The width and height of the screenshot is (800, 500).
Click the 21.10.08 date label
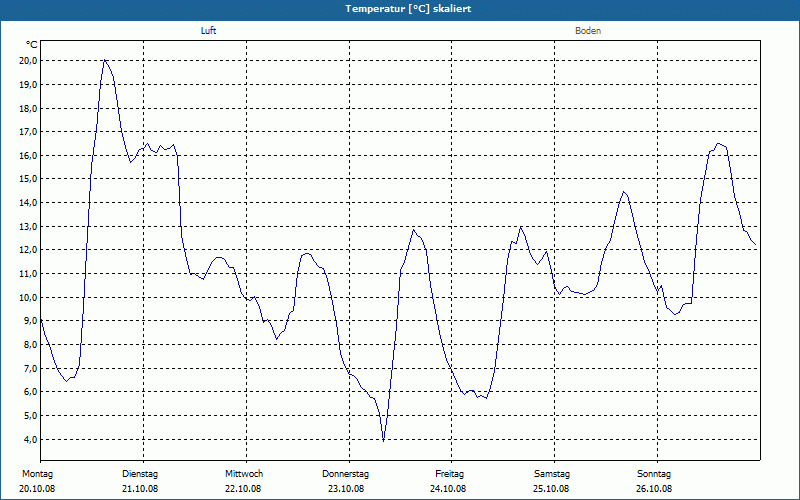(x=140, y=489)
